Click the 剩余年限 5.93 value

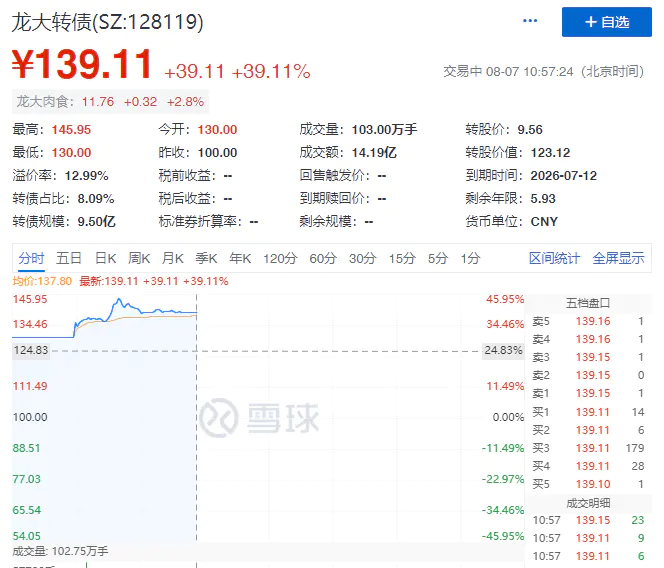coord(543,199)
